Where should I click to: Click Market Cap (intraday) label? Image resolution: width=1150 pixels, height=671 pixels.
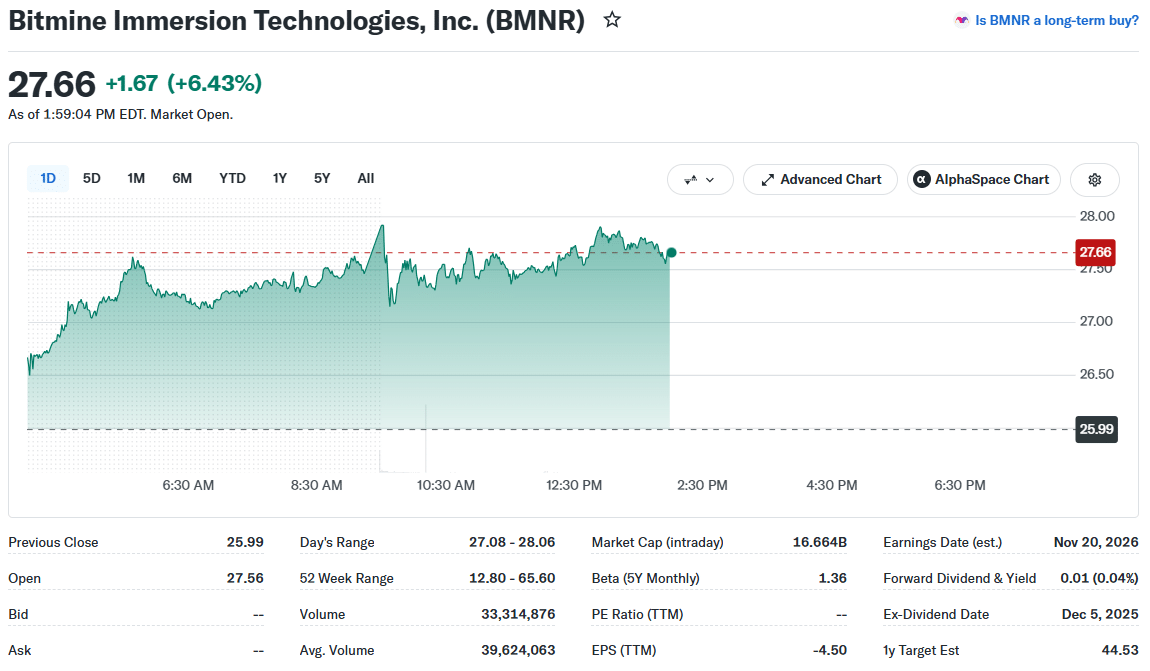(x=657, y=542)
